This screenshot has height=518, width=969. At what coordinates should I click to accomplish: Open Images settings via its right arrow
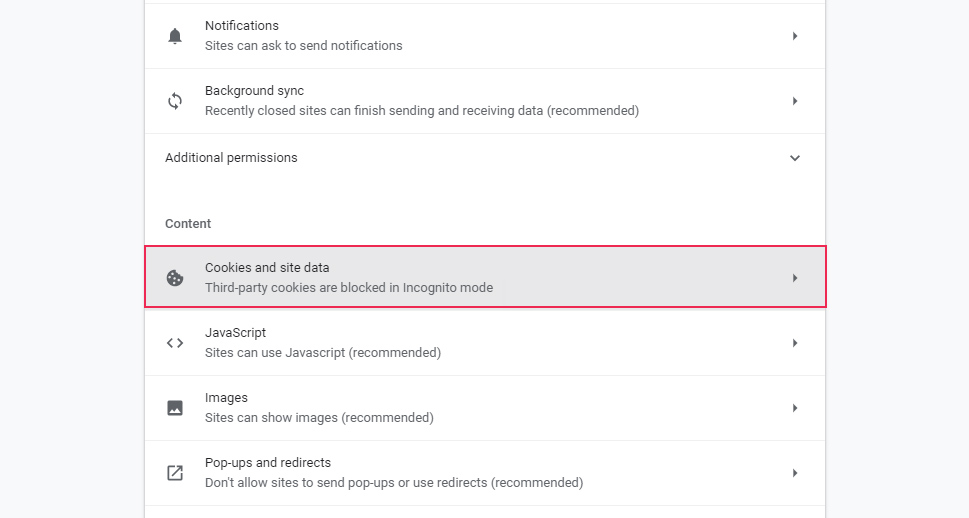(795, 408)
